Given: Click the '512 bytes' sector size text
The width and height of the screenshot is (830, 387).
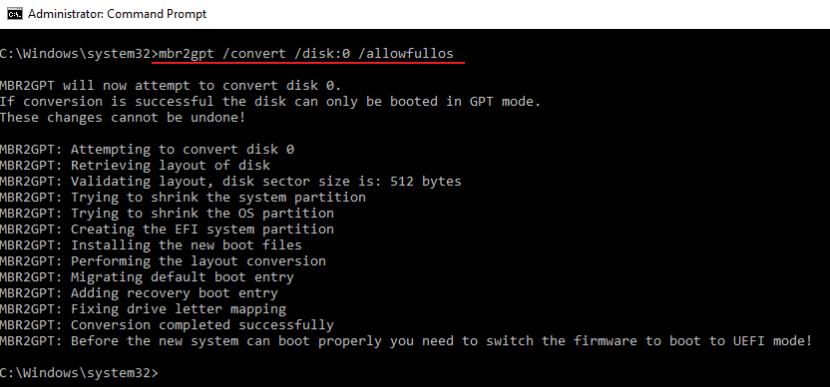Looking at the screenshot, I should [x=426, y=182].
